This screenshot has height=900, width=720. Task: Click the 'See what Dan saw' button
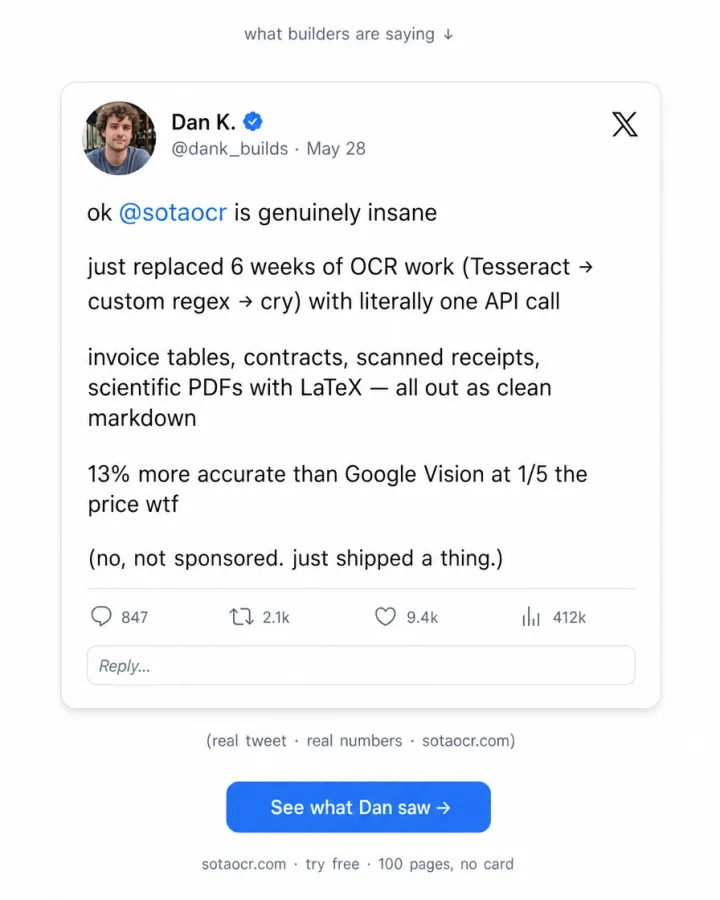click(358, 807)
